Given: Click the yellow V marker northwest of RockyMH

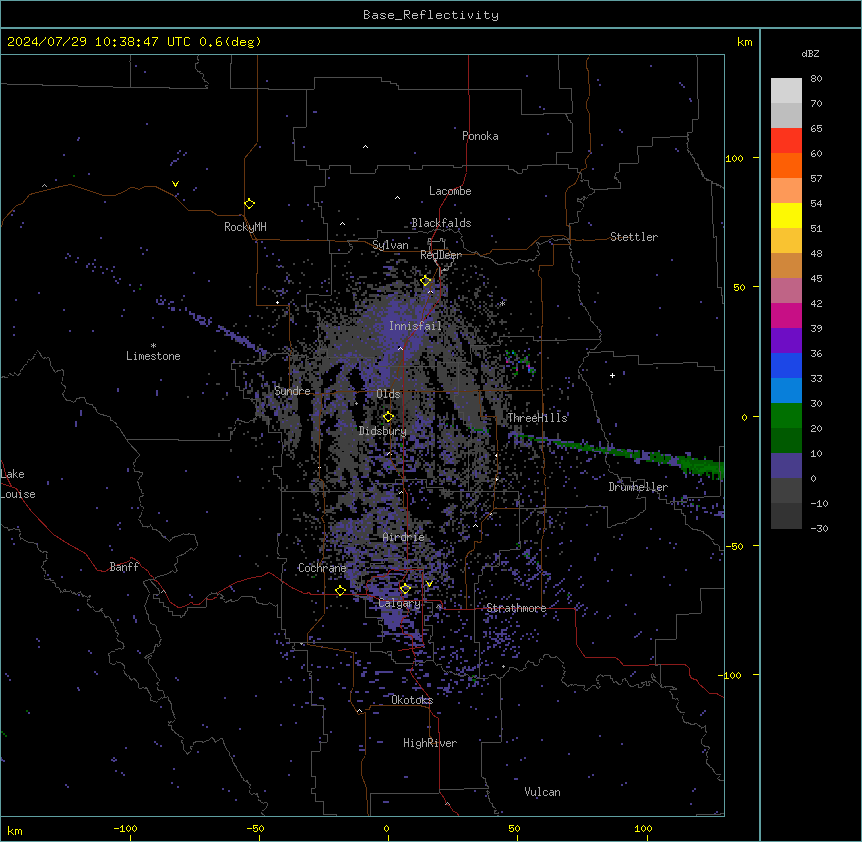Looking at the screenshot, I should coord(175,184).
